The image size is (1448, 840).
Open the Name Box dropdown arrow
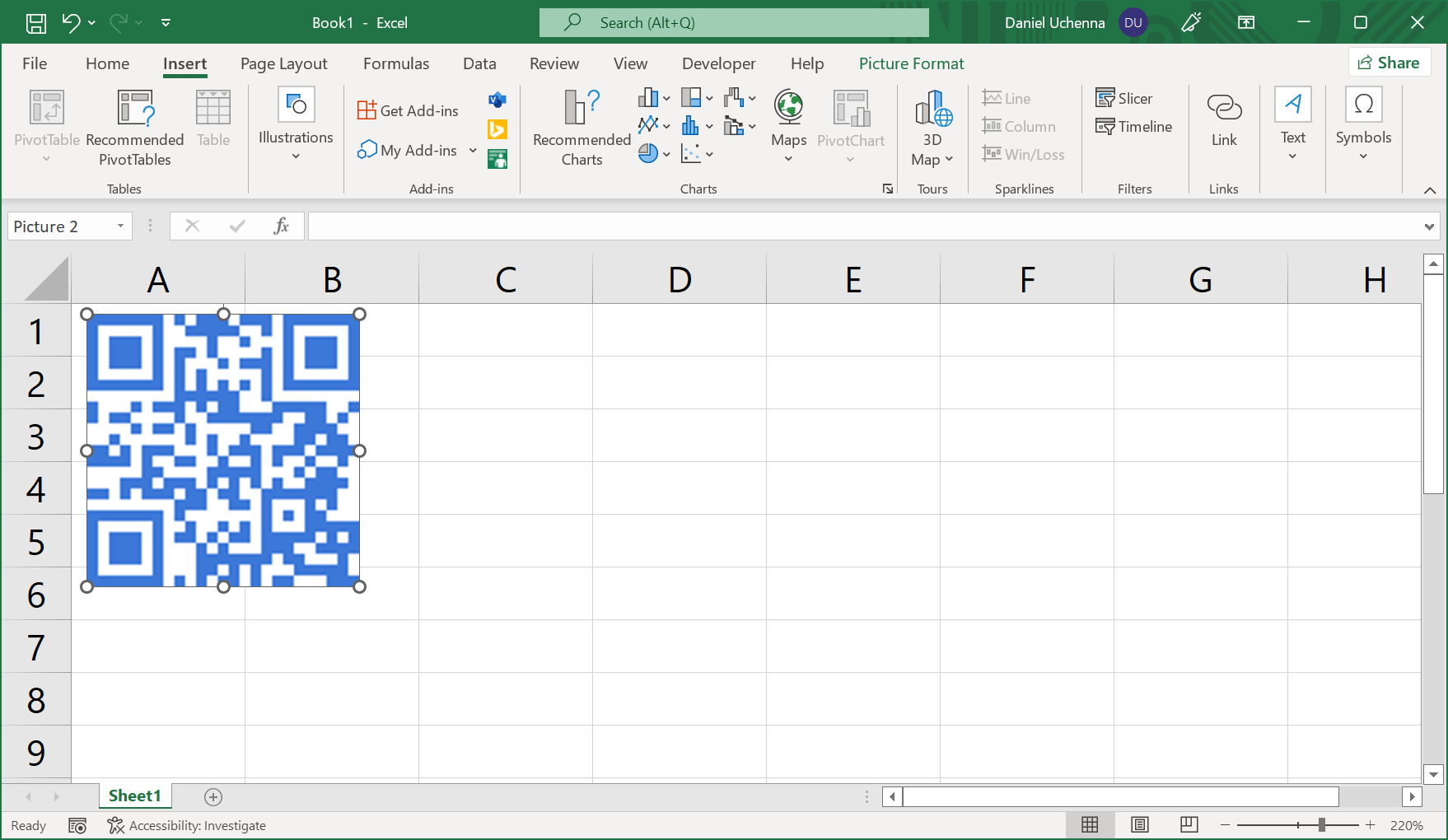pos(120,226)
